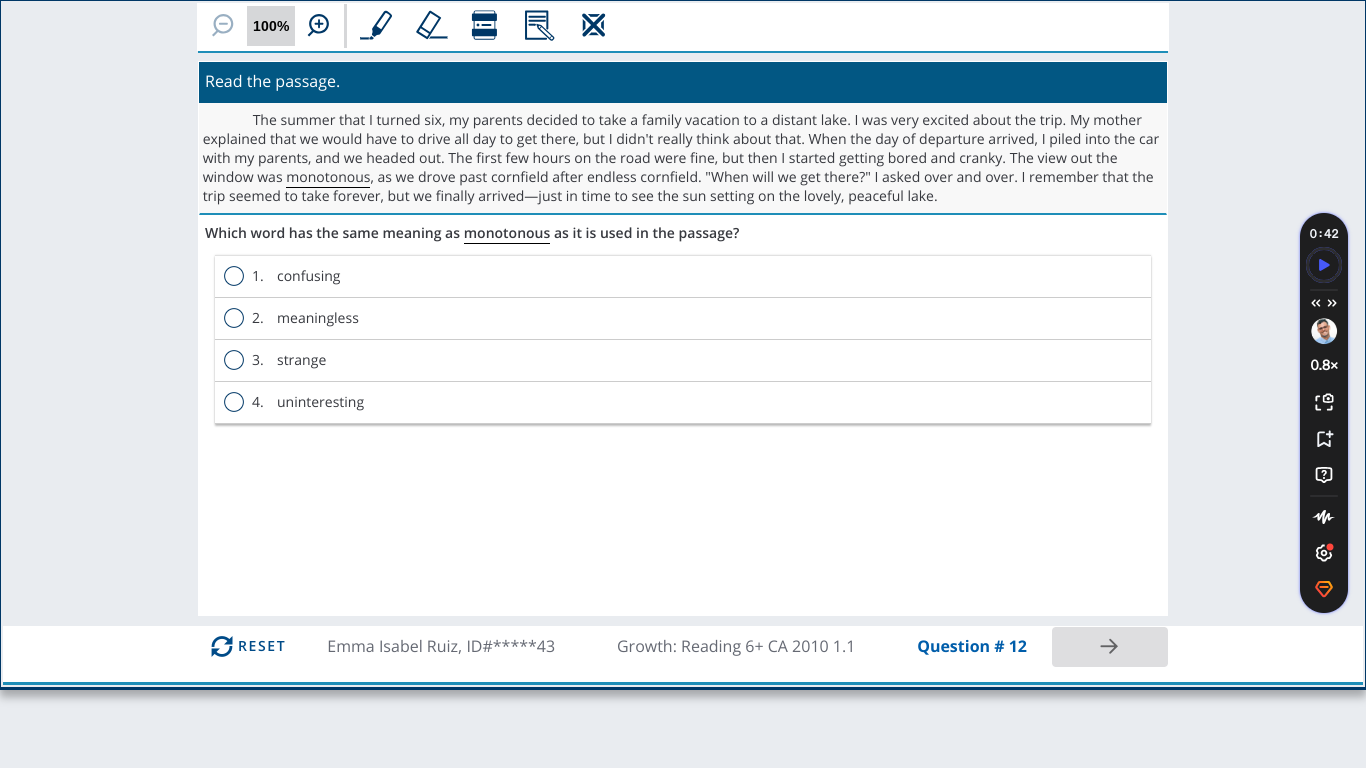Select the eraser tool

[x=431, y=25]
